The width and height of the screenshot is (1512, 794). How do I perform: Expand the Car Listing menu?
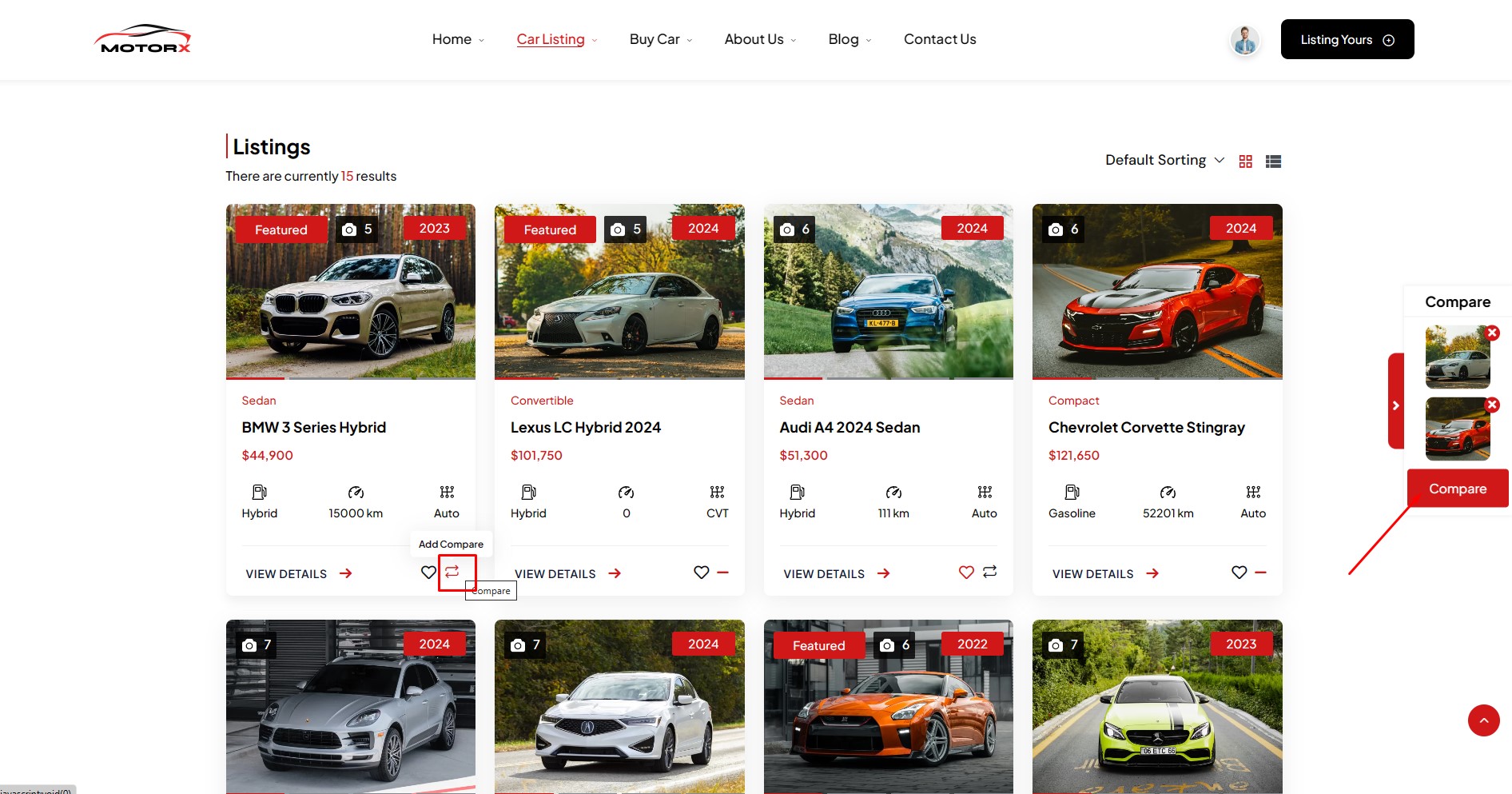(x=557, y=39)
